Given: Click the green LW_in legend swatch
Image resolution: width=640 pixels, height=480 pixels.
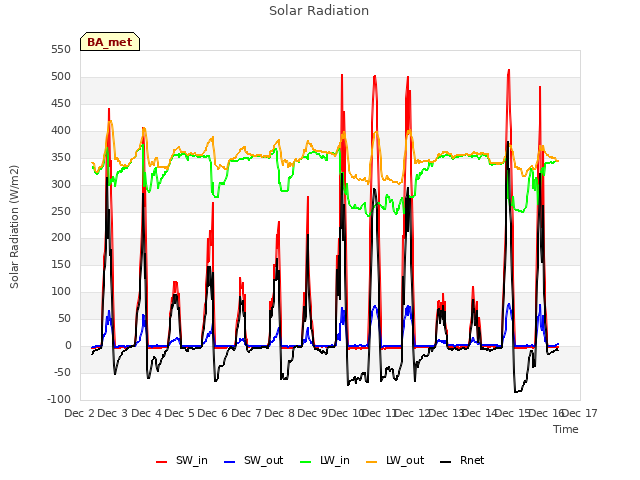Looking at the screenshot, I should coord(306,462).
